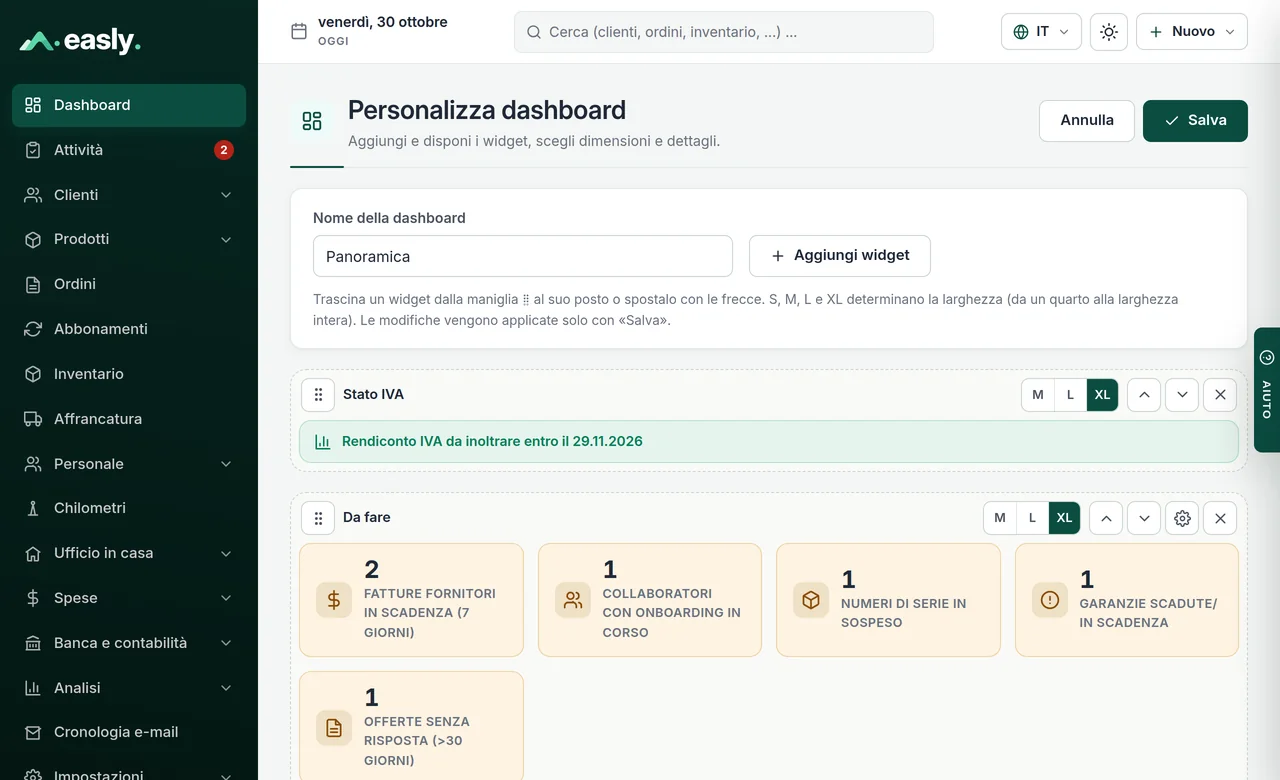1280x780 pixels.
Task: Expand the Ufficio in casa menu
Action: point(226,553)
